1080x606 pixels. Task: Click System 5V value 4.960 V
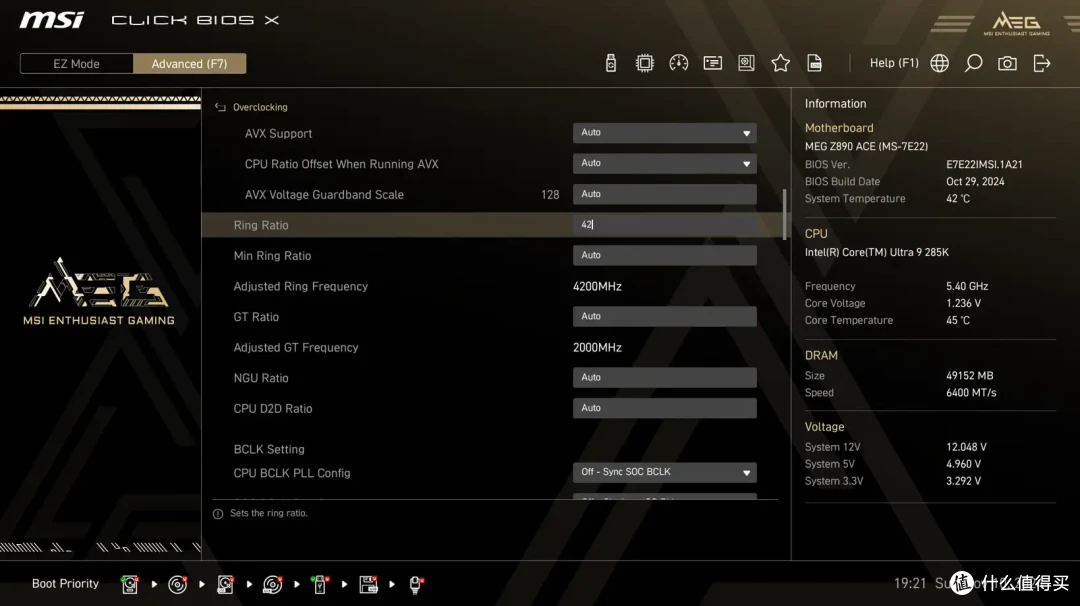[x=964, y=465]
